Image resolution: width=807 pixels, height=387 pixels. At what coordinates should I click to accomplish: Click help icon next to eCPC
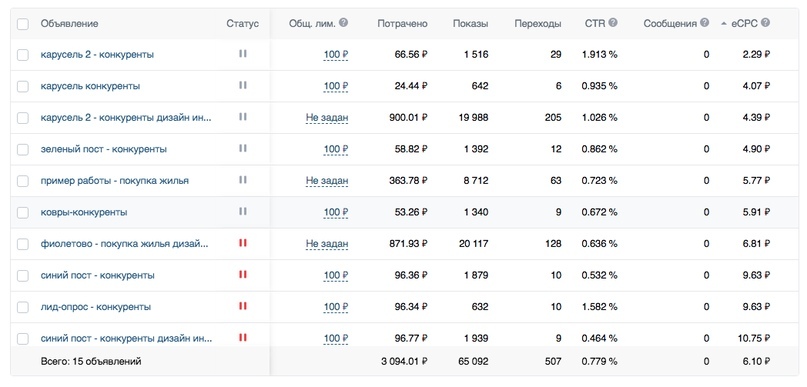tap(766, 23)
